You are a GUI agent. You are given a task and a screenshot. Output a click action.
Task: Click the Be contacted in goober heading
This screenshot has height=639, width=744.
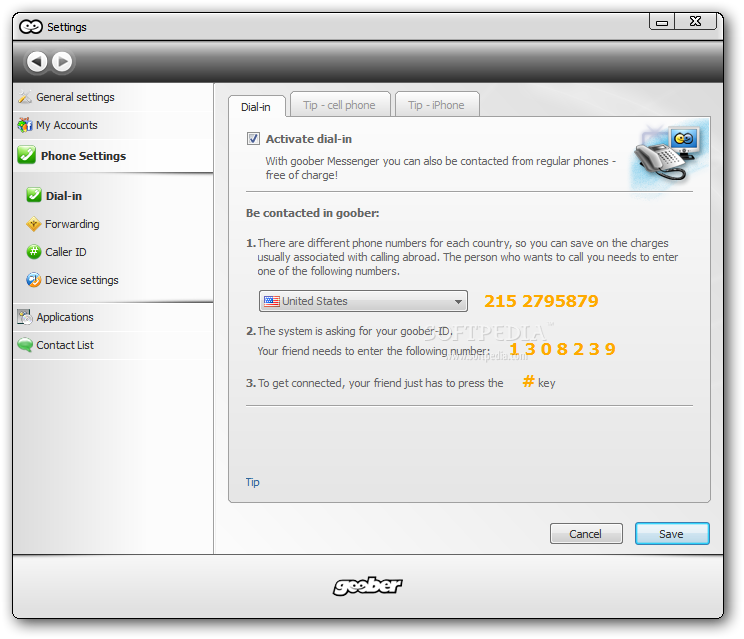(313, 213)
